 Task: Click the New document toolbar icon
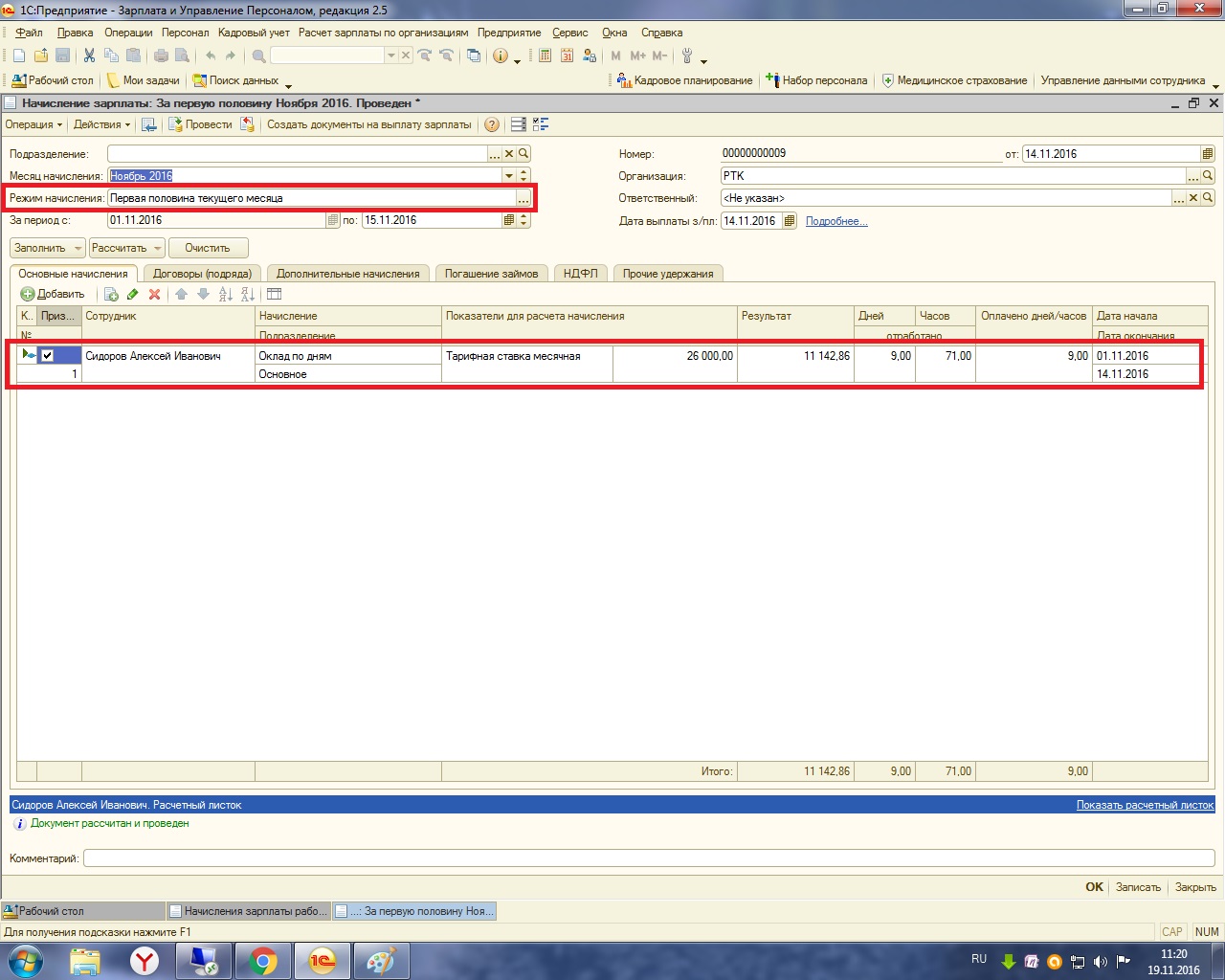(x=19, y=56)
